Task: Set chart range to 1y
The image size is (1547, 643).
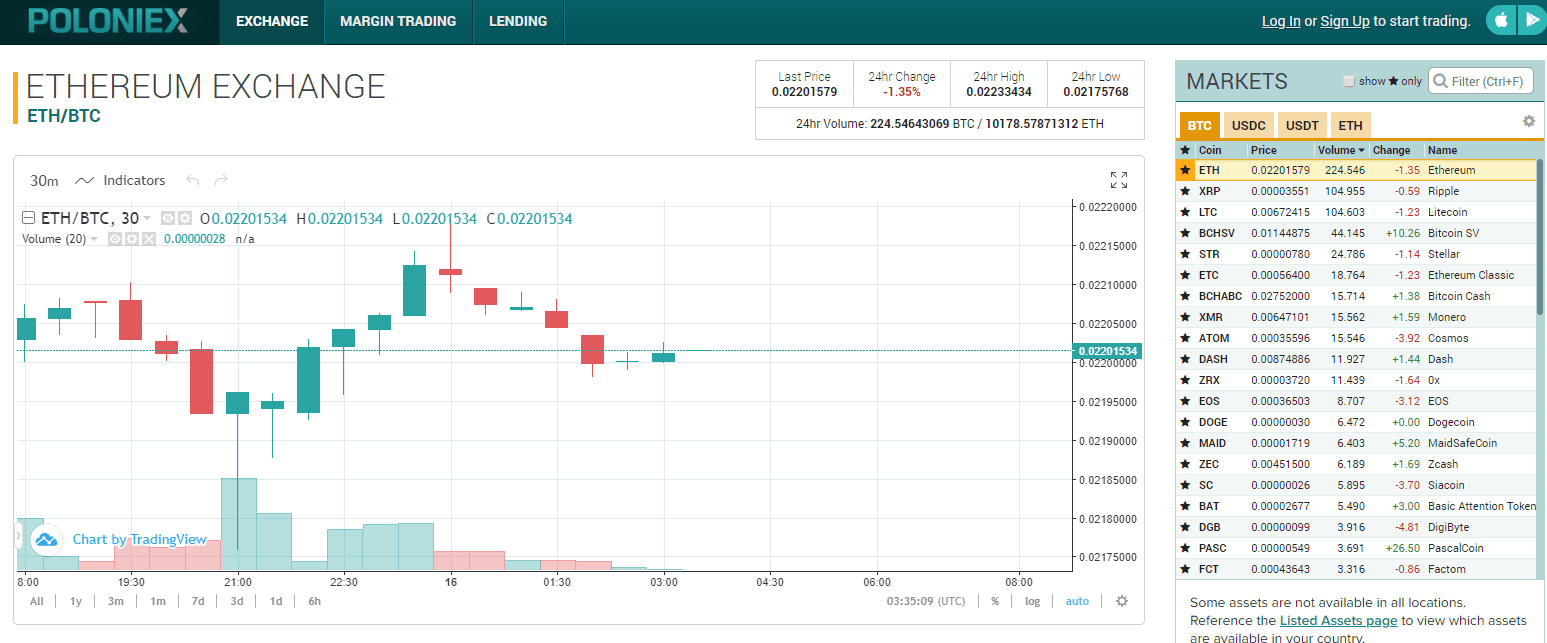Action: [x=76, y=601]
